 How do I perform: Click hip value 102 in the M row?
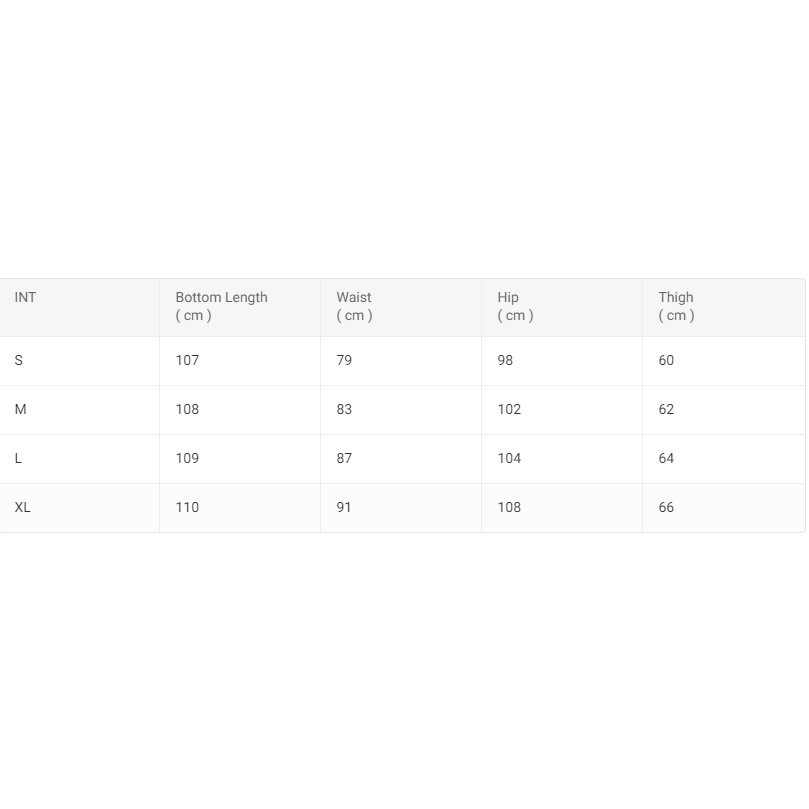pos(509,409)
